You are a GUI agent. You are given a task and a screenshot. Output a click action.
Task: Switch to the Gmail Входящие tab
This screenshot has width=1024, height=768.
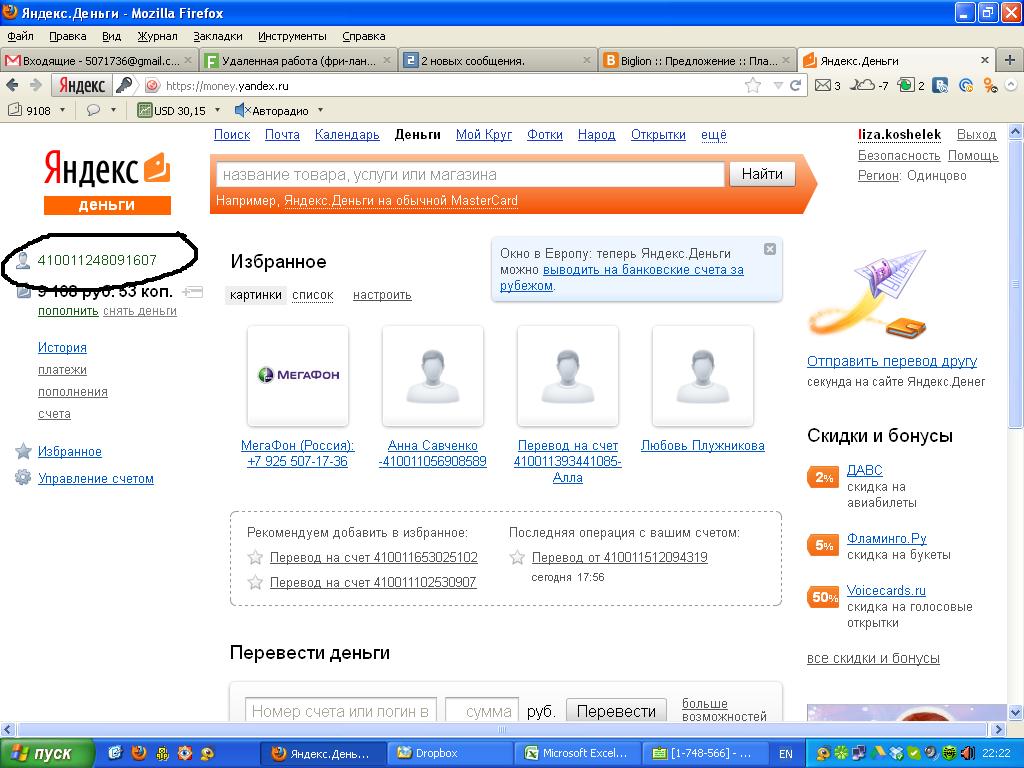coord(99,61)
